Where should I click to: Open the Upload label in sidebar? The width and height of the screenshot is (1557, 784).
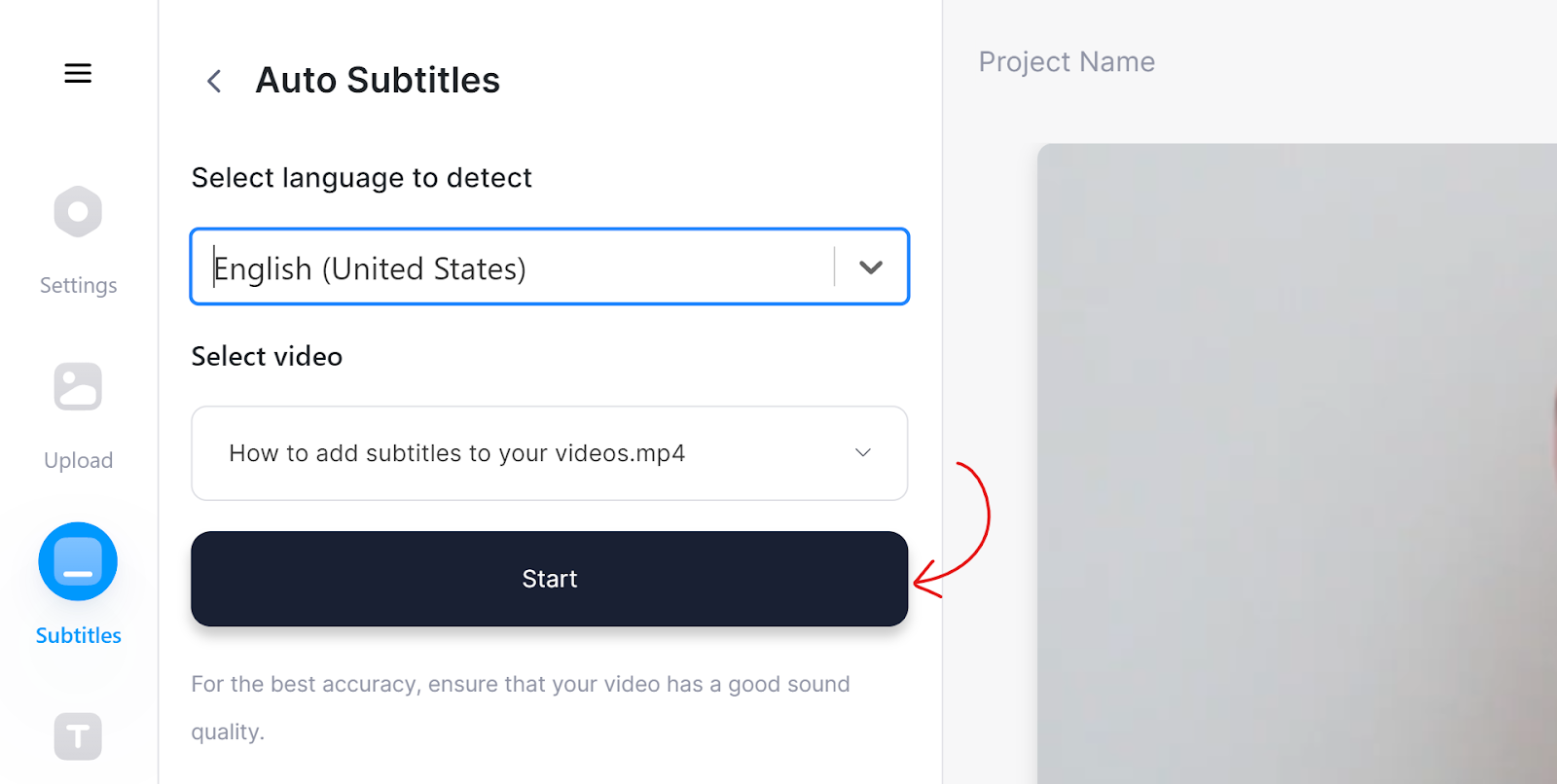pos(78,460)
